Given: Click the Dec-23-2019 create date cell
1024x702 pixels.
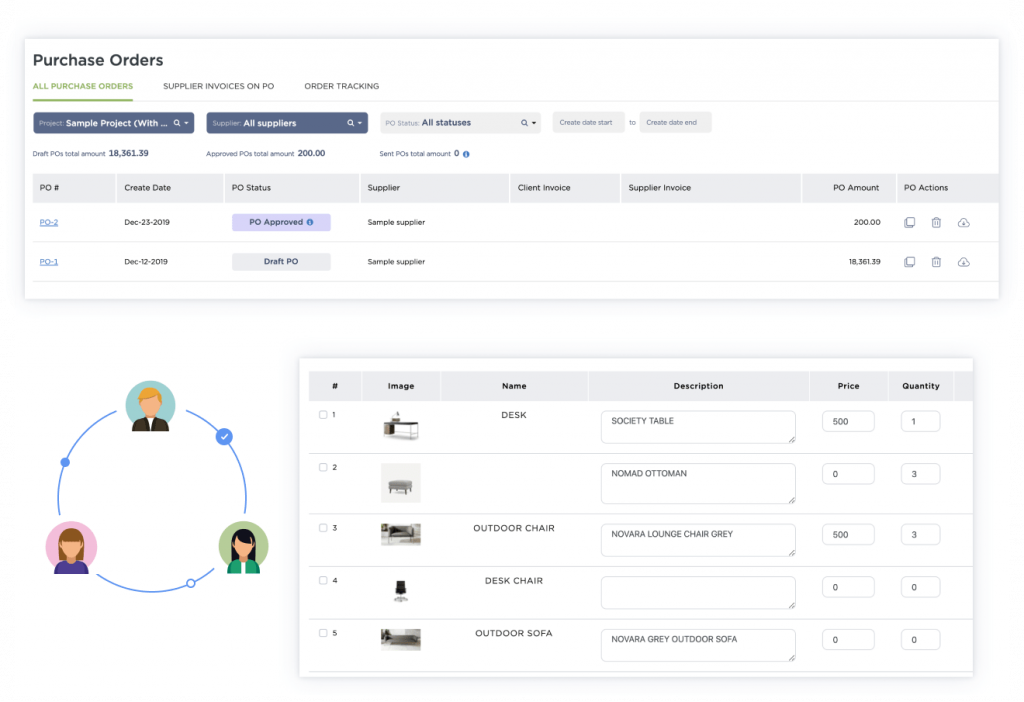Looking at the screenshot, I should click(x=147, y=223).
